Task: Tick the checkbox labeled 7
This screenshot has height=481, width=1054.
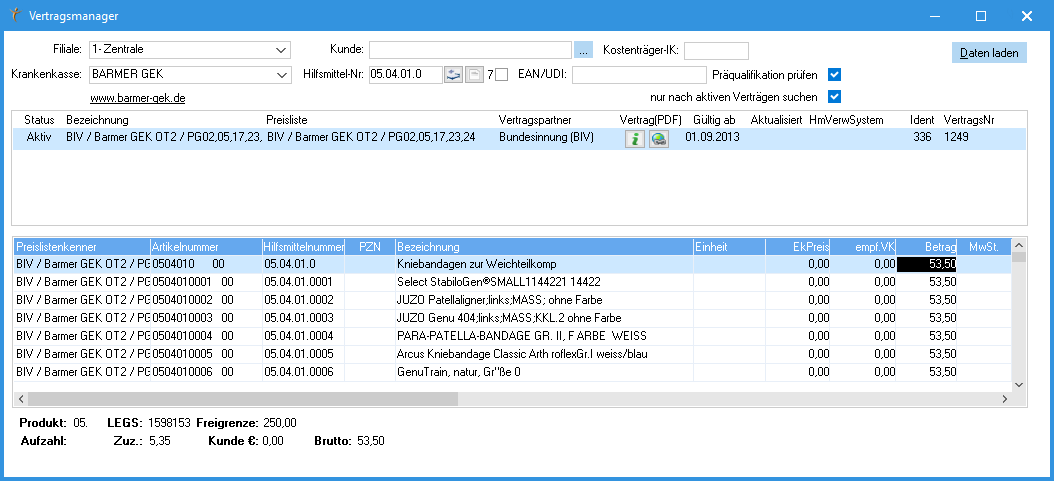Action: click(502, 74)
